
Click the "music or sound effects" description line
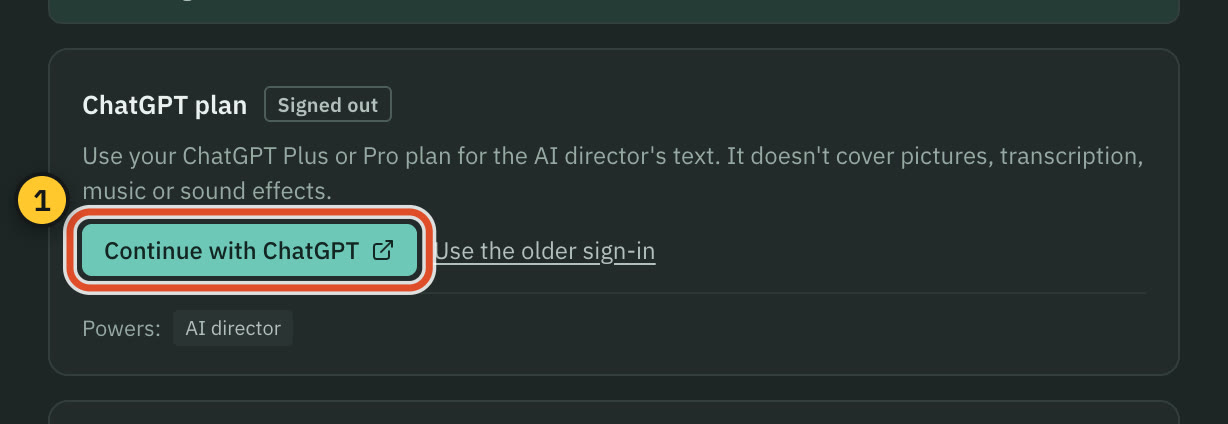[206, 190]
